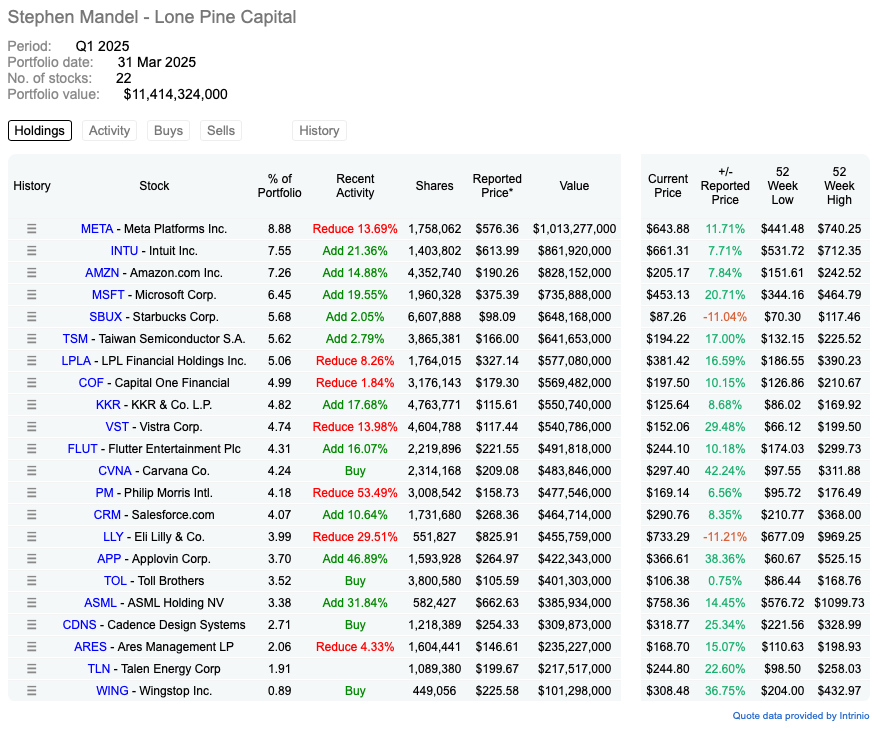The height and width of the screenshot is (731, 880).
Task: Open history icon for LLY row
Action: (31, 537)
